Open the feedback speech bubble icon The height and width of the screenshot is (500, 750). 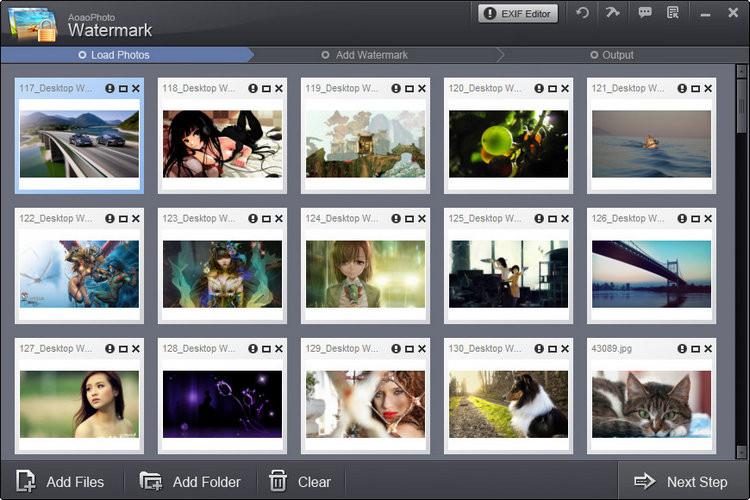pyautogui.click(x=645, y=12)
